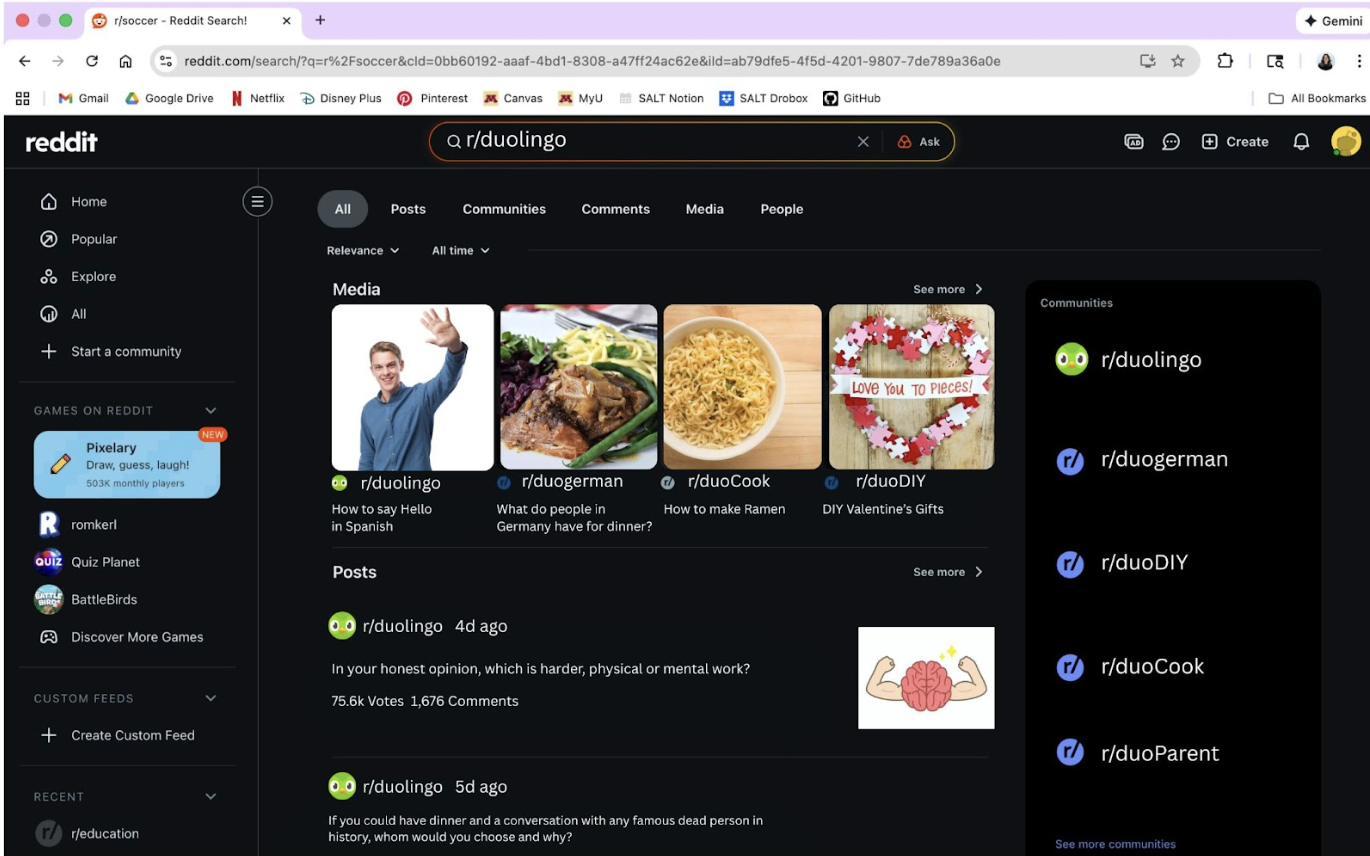This screenshot has width=1370, height=856.
Task: Open the Pinterest bookmark
Action: coord(432,98)
